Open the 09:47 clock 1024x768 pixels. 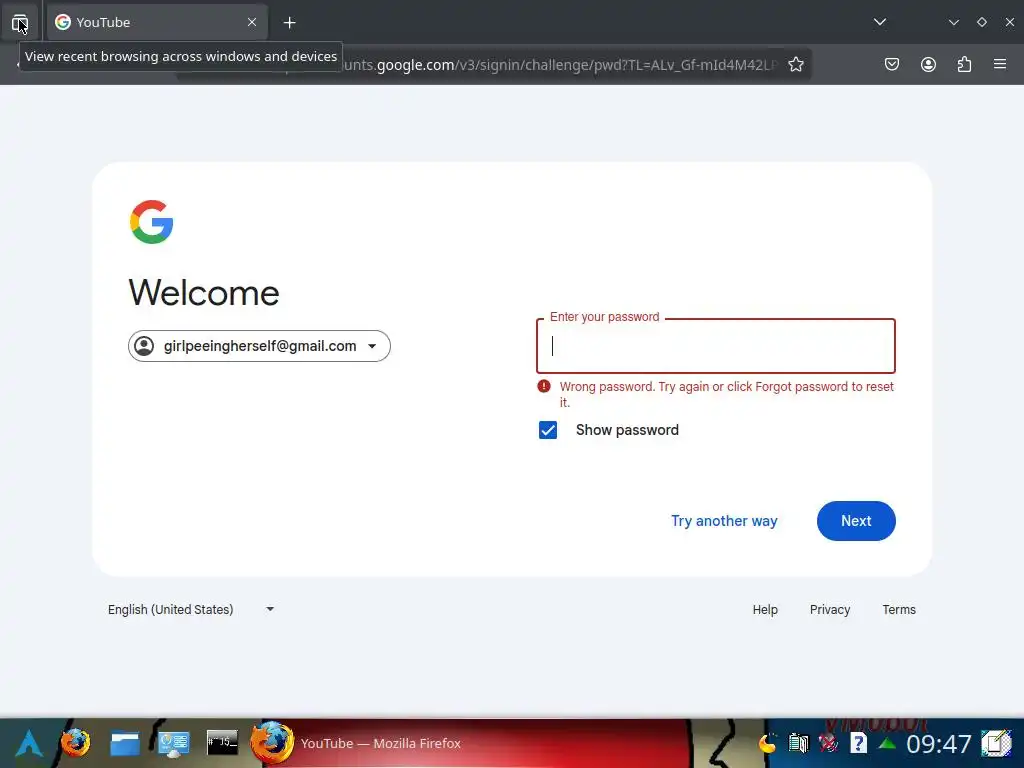[938, 744]
